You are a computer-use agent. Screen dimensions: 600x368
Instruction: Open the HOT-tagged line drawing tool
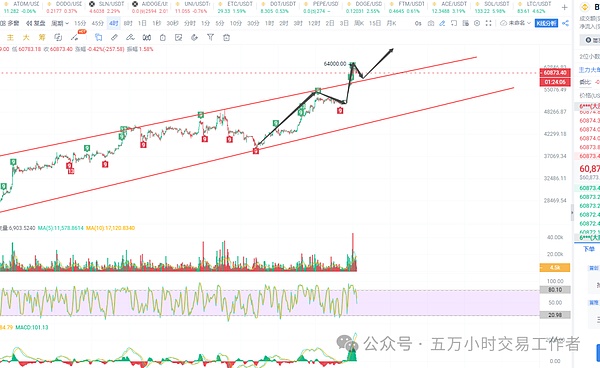pyautogui.click(x=75, y=37)
